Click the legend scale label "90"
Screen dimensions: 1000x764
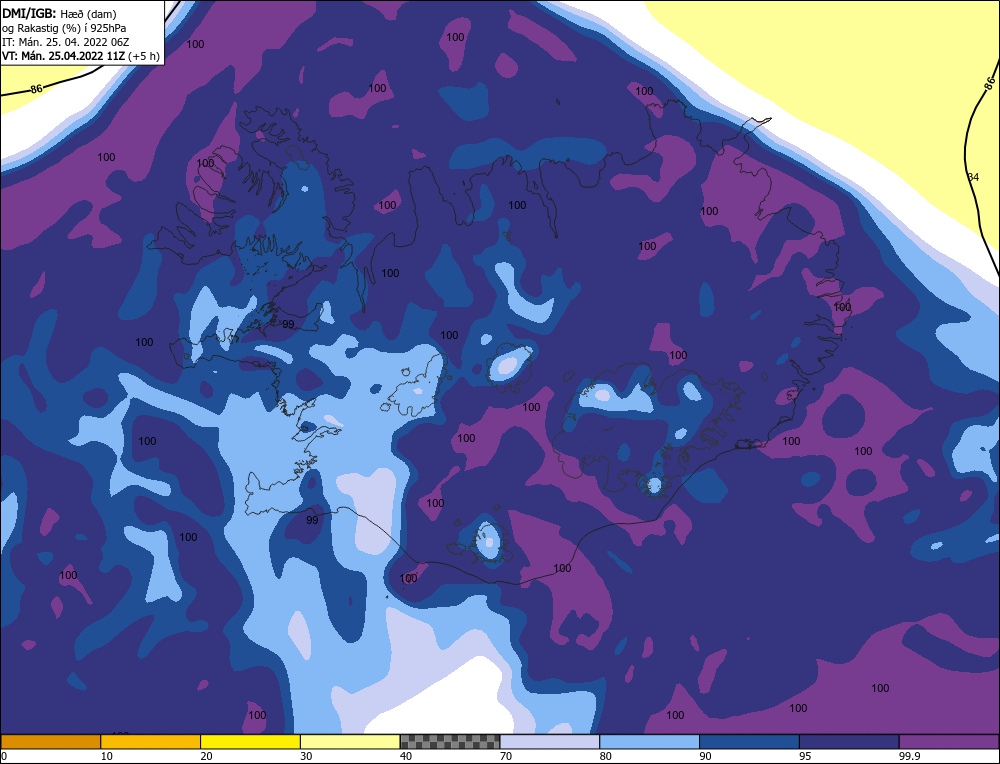click(x=705, y=756)
